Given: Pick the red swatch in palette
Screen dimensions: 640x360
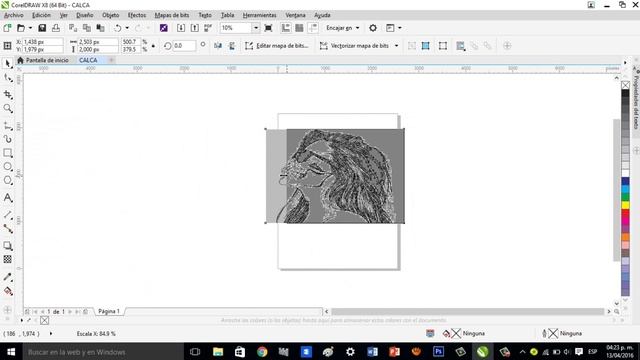Looking at the screenshot, I should pos(625,213).
